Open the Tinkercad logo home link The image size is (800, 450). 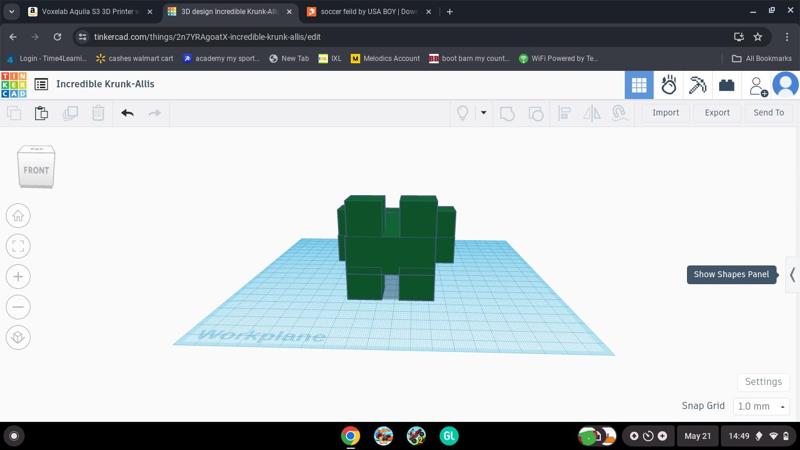pos(14,84)
